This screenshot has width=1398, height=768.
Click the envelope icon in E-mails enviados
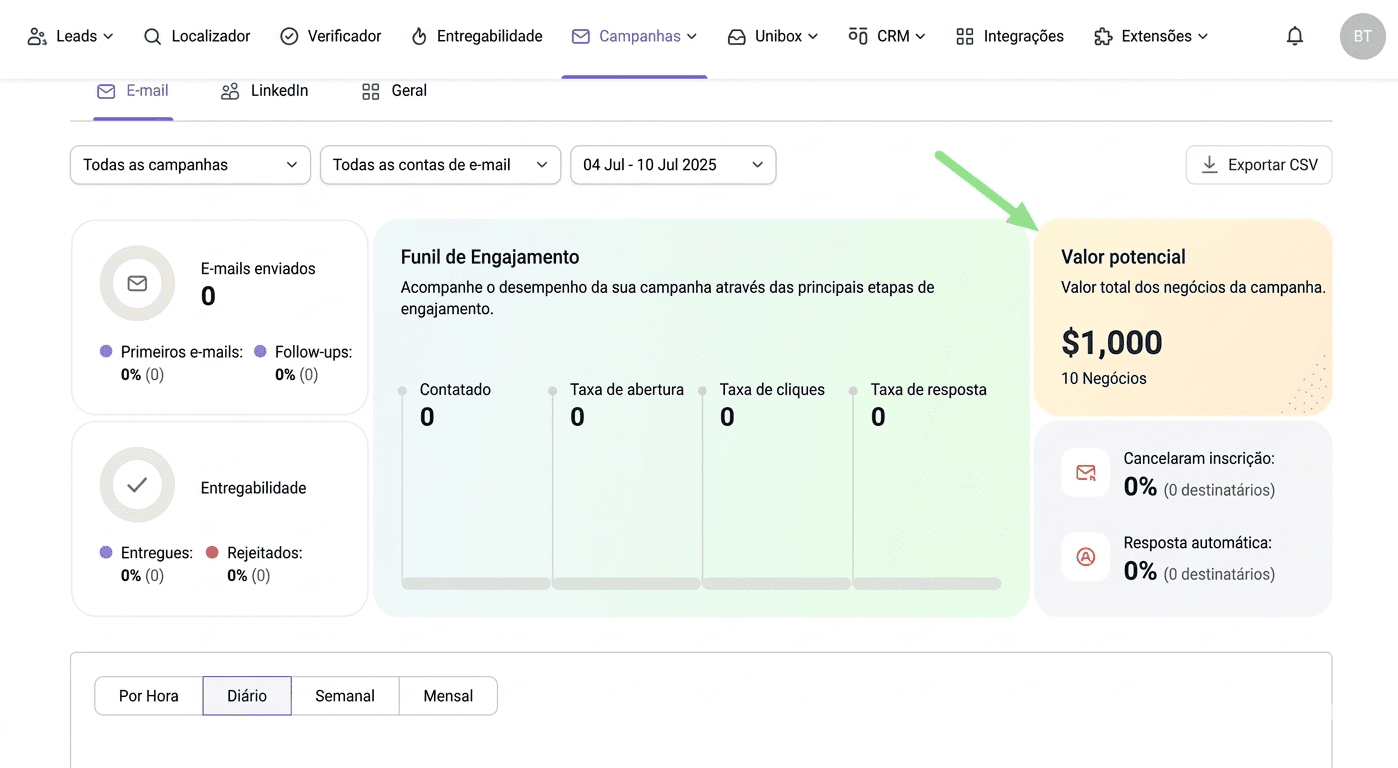tap(137, 284)
